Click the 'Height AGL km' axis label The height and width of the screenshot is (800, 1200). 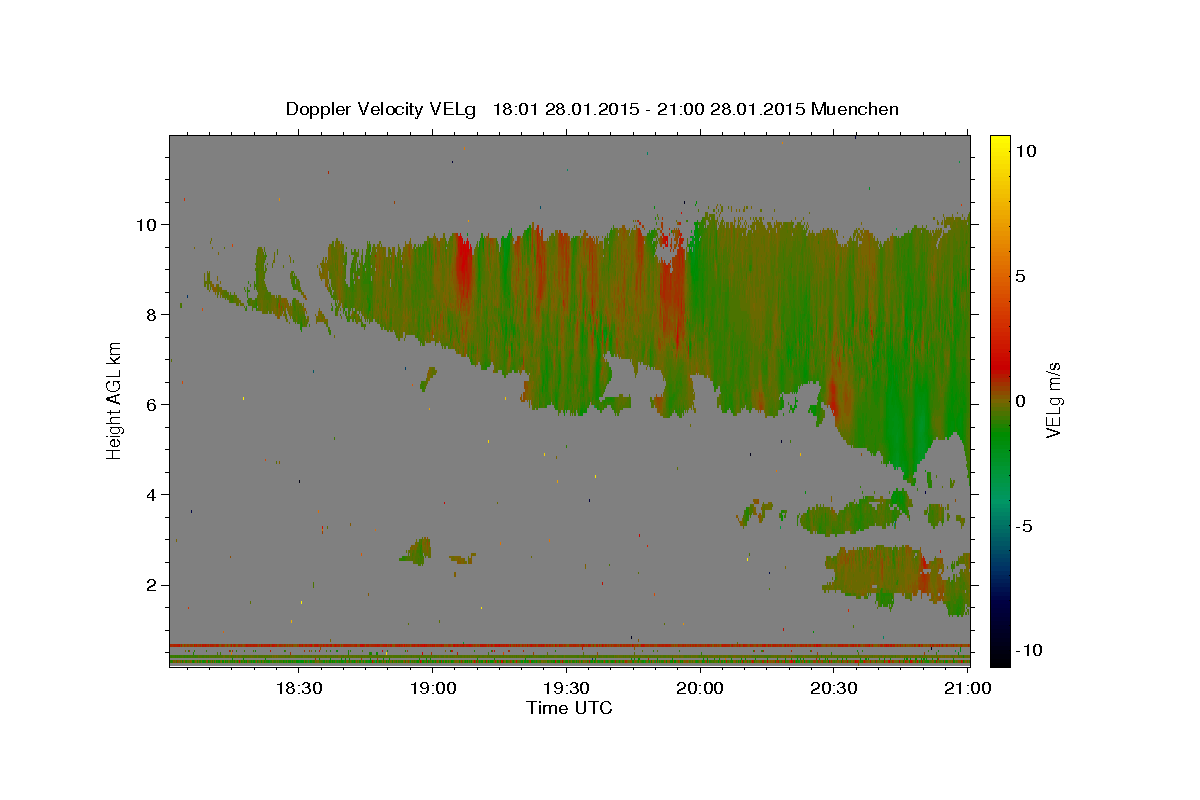pos(115,400)
